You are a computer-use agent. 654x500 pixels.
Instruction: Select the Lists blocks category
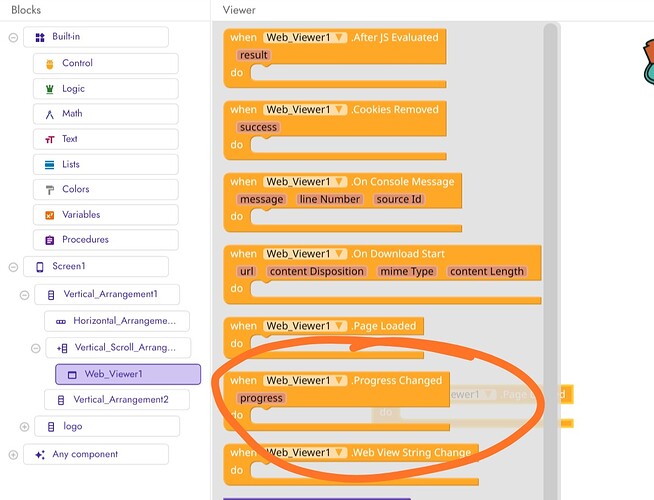click(x=106, y=164)
